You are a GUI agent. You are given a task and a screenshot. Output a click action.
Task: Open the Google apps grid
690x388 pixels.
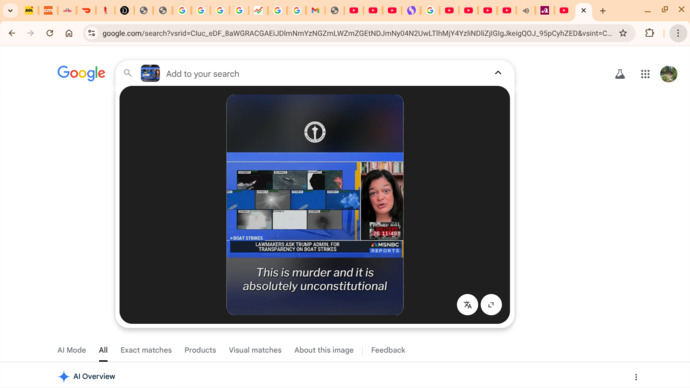[645, 74]
